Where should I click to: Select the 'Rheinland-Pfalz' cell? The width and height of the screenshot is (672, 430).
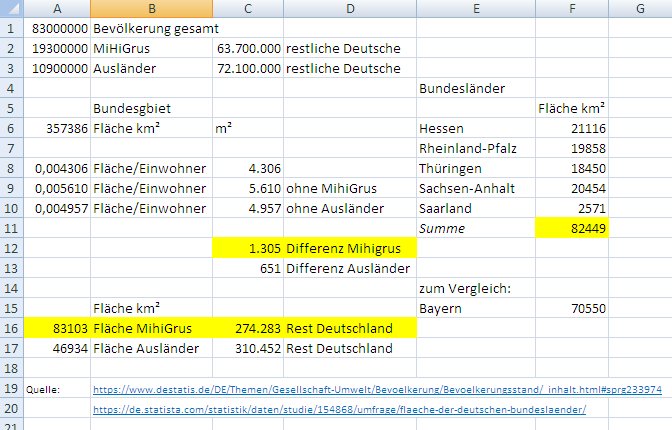475,149
